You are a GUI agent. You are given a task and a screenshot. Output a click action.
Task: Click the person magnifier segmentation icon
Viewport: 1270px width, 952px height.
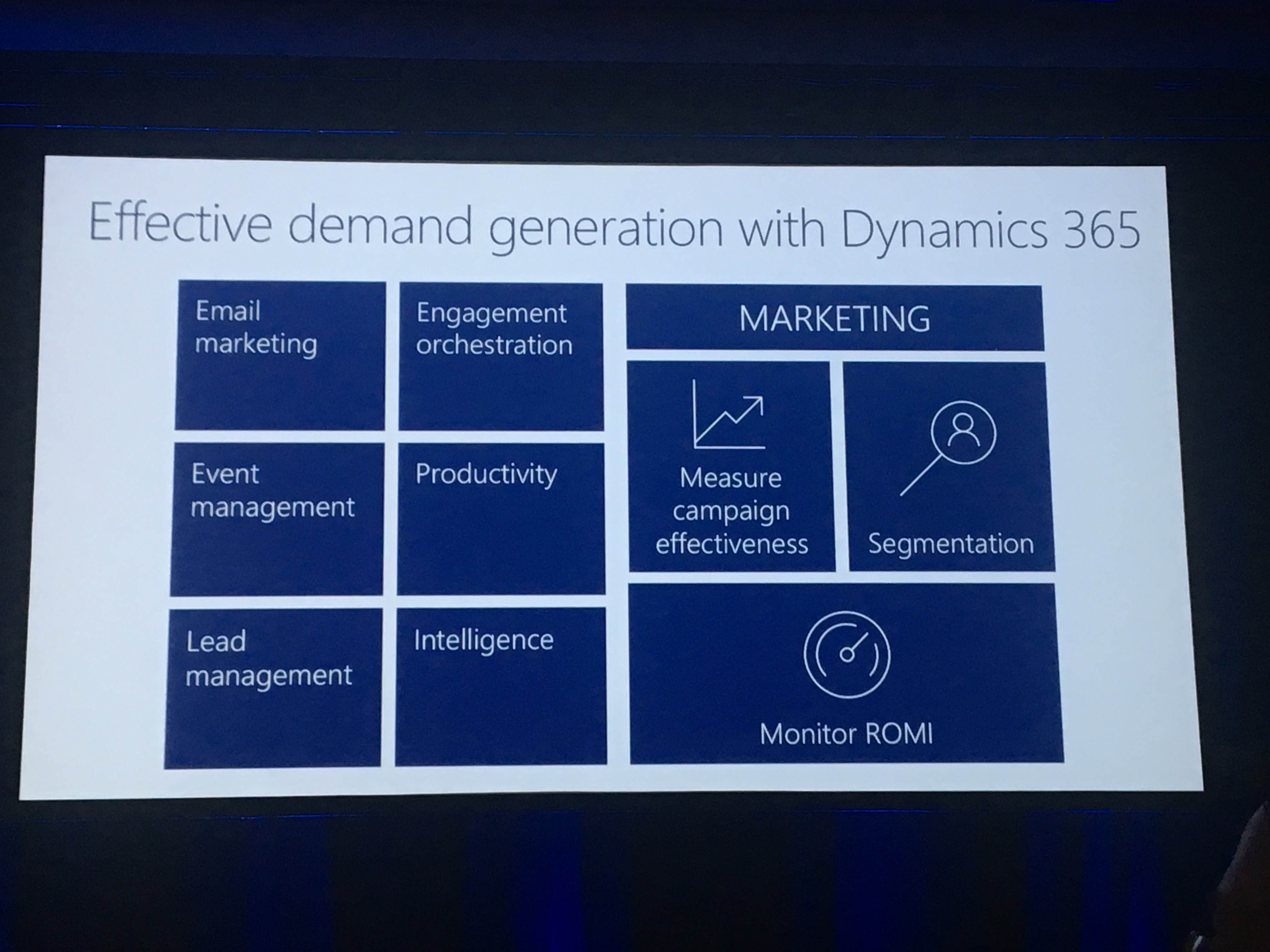click(948, 448)
